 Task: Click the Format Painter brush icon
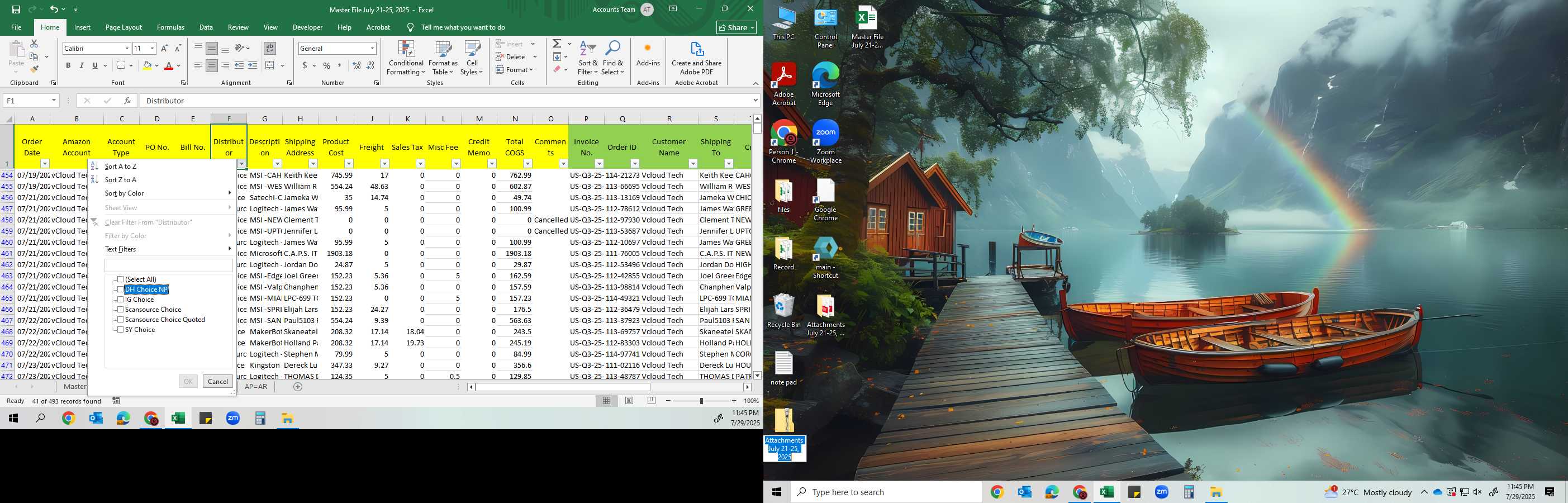(34, 69)
